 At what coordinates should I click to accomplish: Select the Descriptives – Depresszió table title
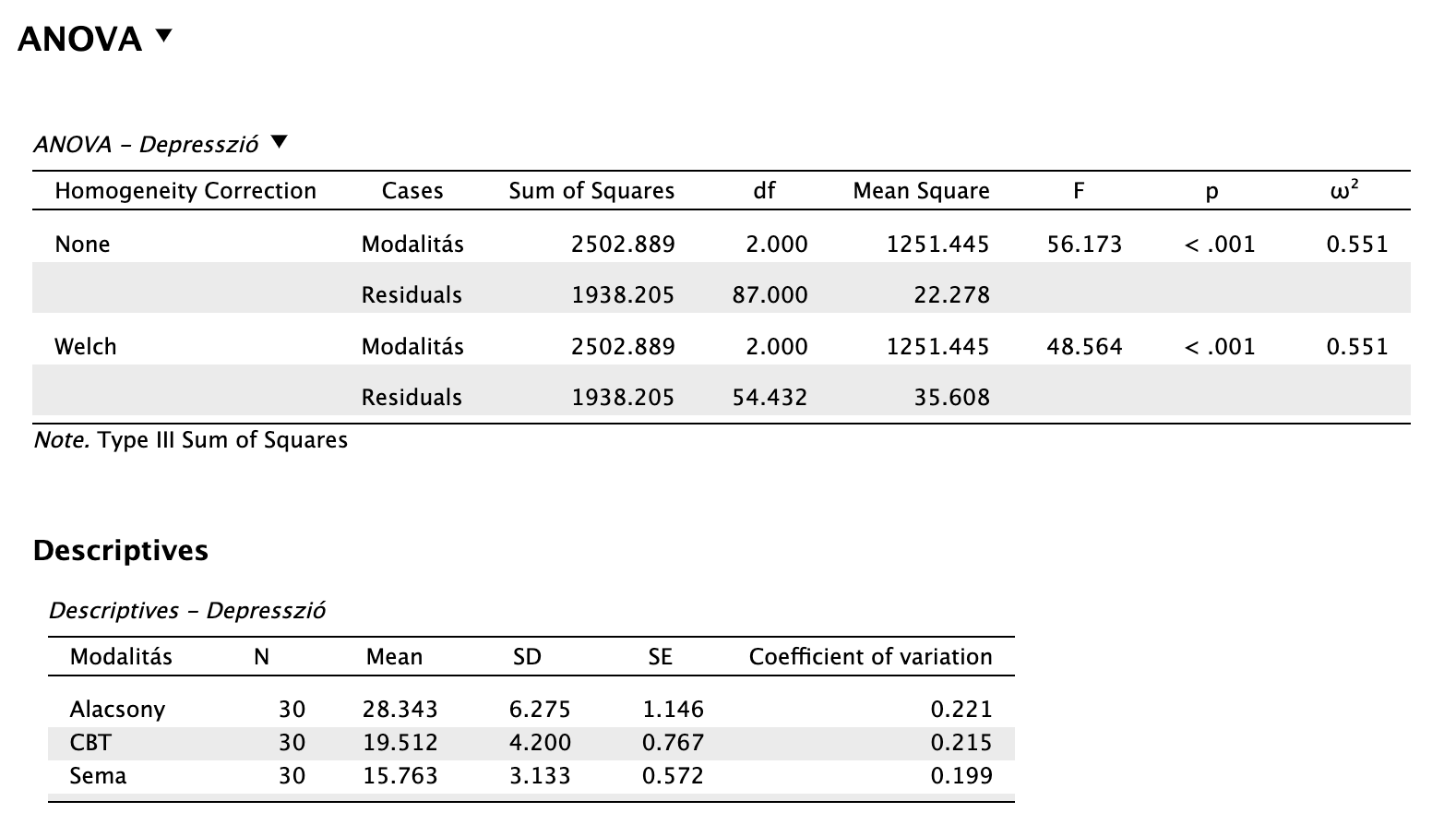(x=186, y=611)
